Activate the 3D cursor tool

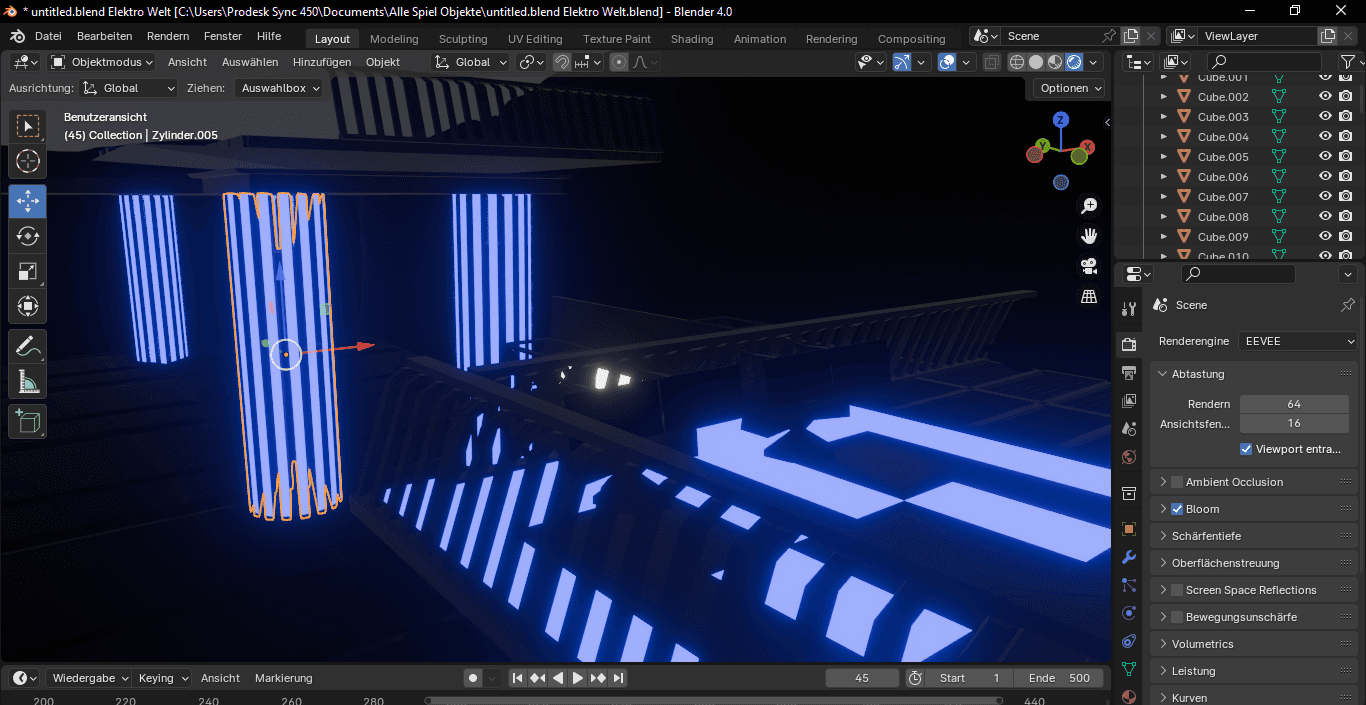tap(28, 161)
